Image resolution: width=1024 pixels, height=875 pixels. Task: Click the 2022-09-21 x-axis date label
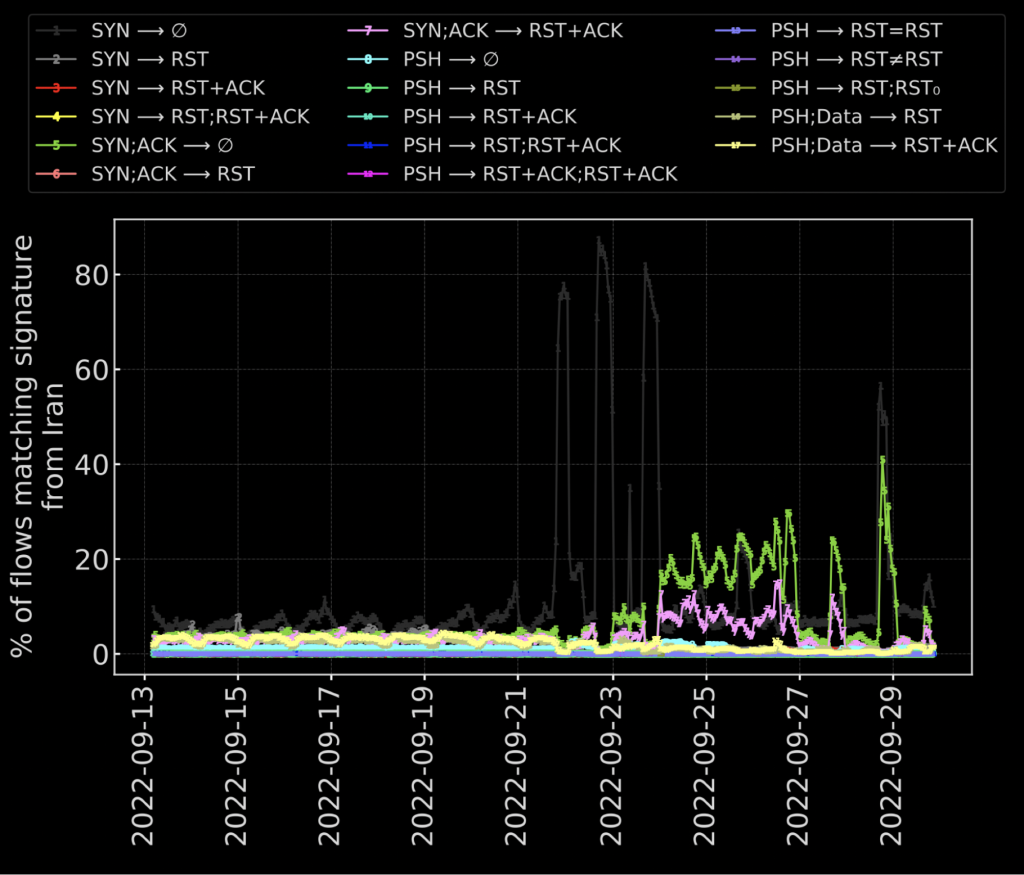click(518, 762)
